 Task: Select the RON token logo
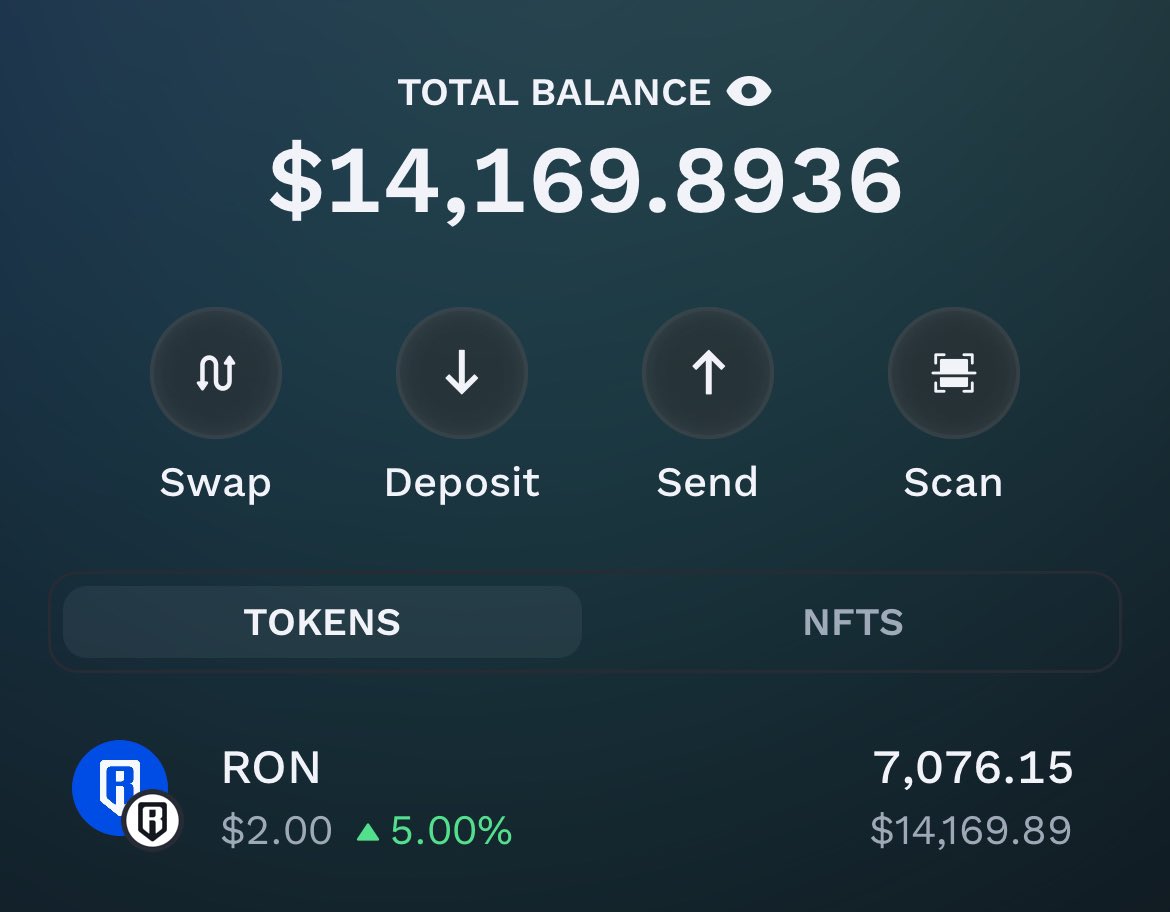[x=119, y=788]
